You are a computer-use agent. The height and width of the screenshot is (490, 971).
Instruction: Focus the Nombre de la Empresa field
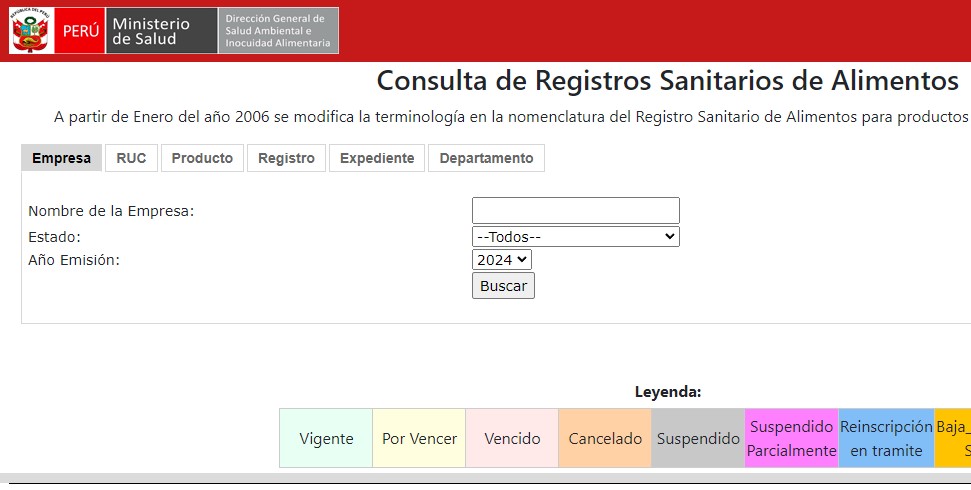pos(575,210)
